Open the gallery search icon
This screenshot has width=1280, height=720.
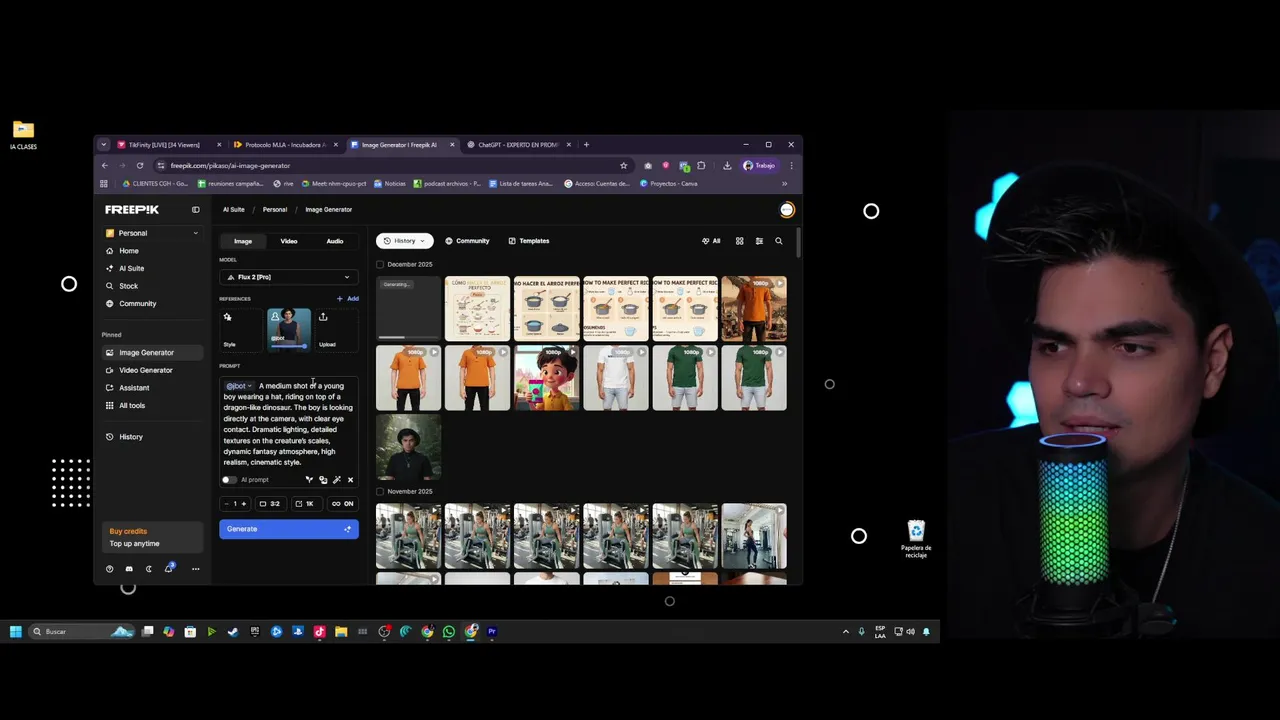tap(779, 241)
